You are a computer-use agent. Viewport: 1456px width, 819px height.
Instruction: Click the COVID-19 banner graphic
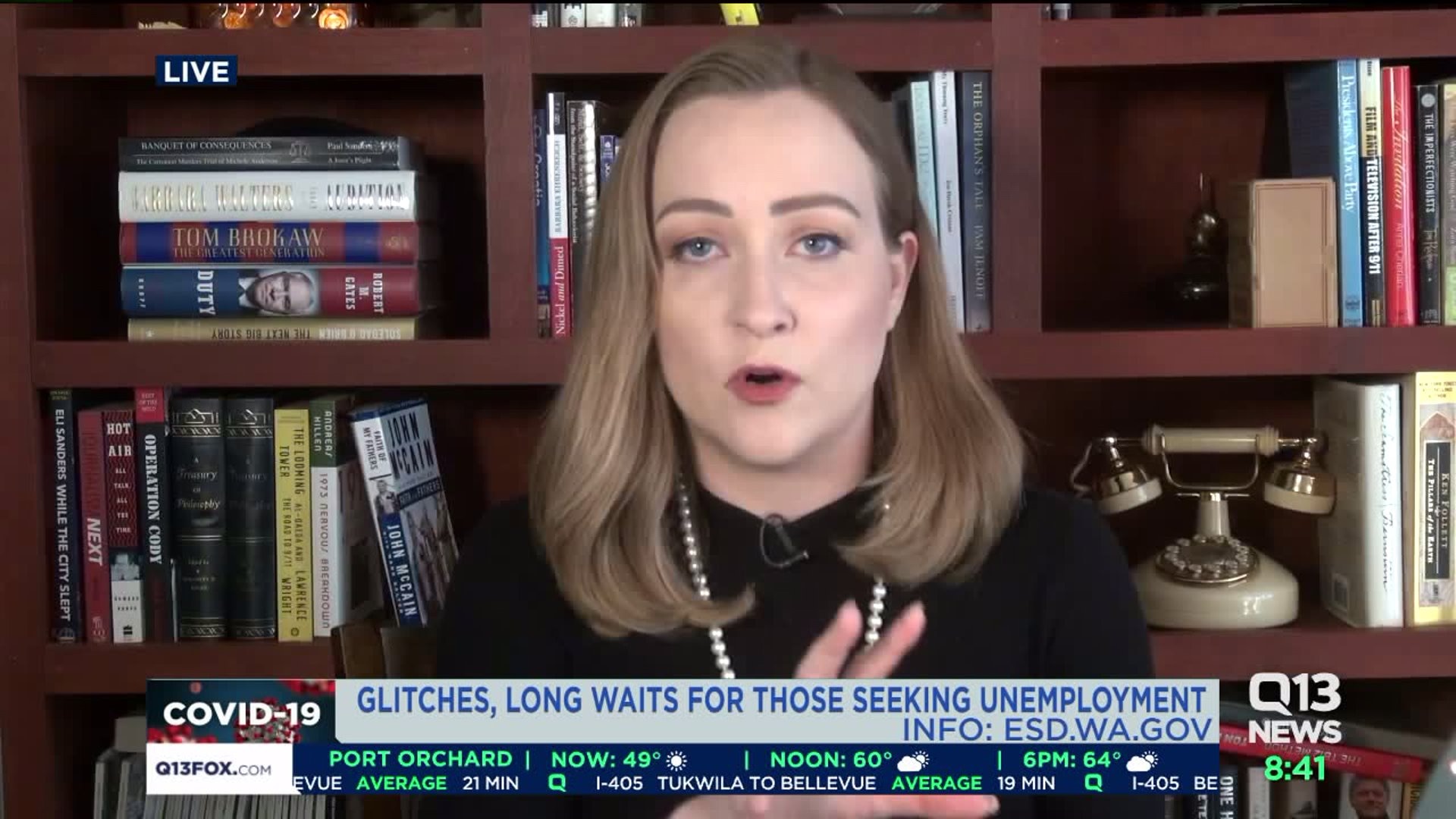241,713
